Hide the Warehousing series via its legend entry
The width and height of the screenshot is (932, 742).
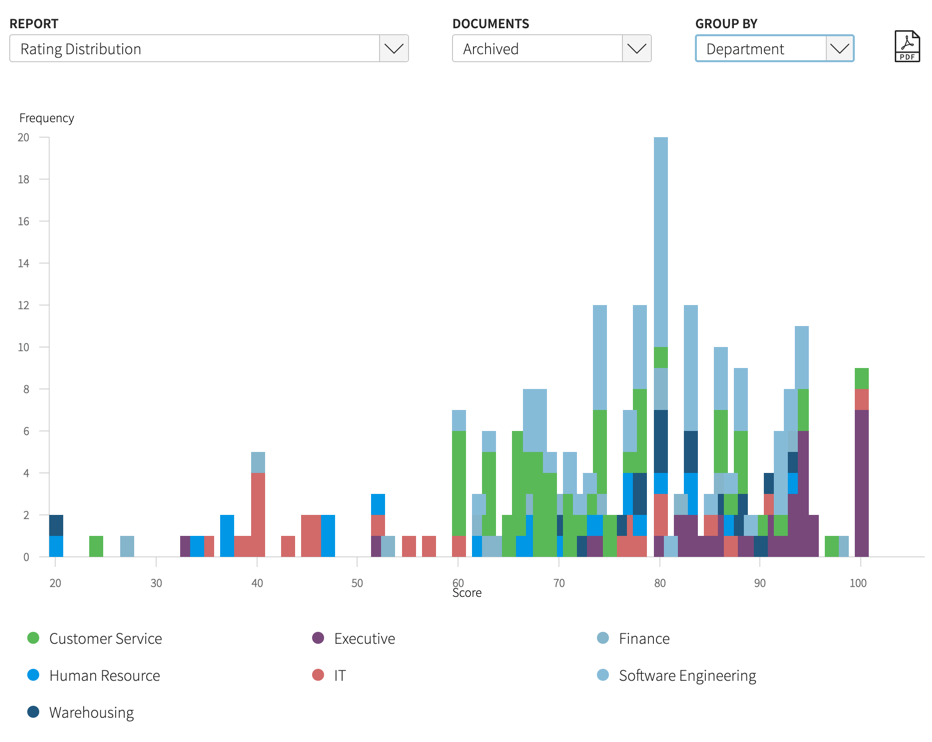90,712
